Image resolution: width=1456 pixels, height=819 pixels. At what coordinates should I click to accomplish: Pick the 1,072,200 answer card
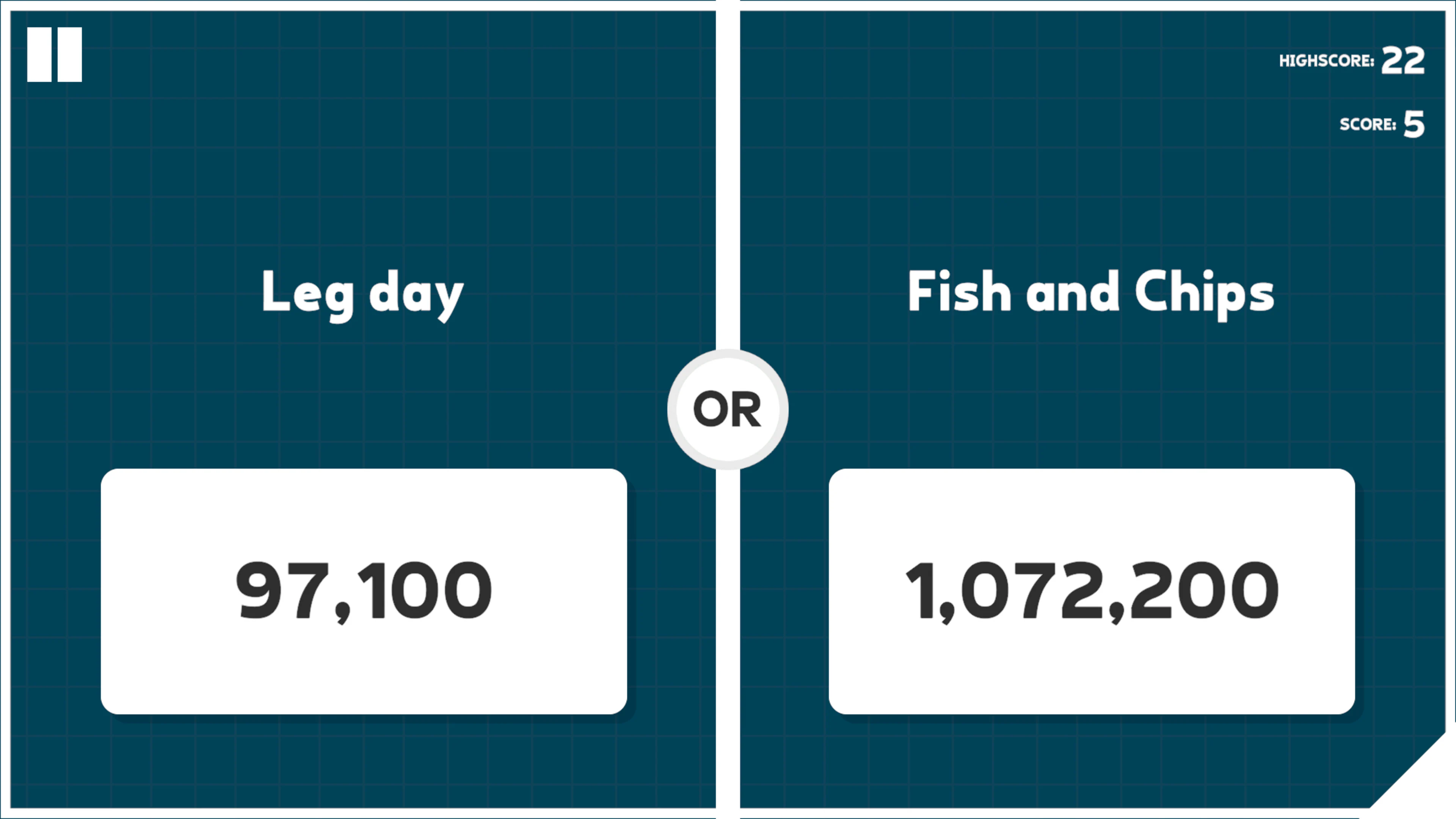(x=1092, y=591)
